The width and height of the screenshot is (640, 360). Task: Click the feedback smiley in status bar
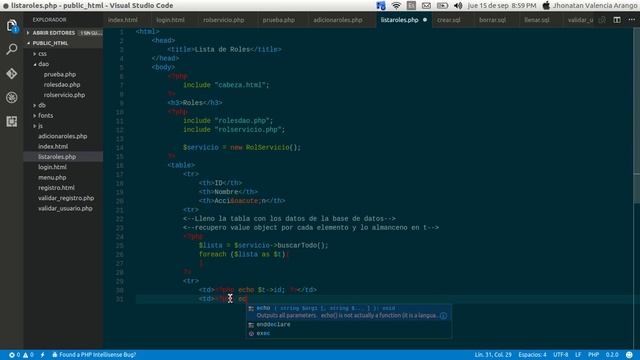[x=629, y=355]
